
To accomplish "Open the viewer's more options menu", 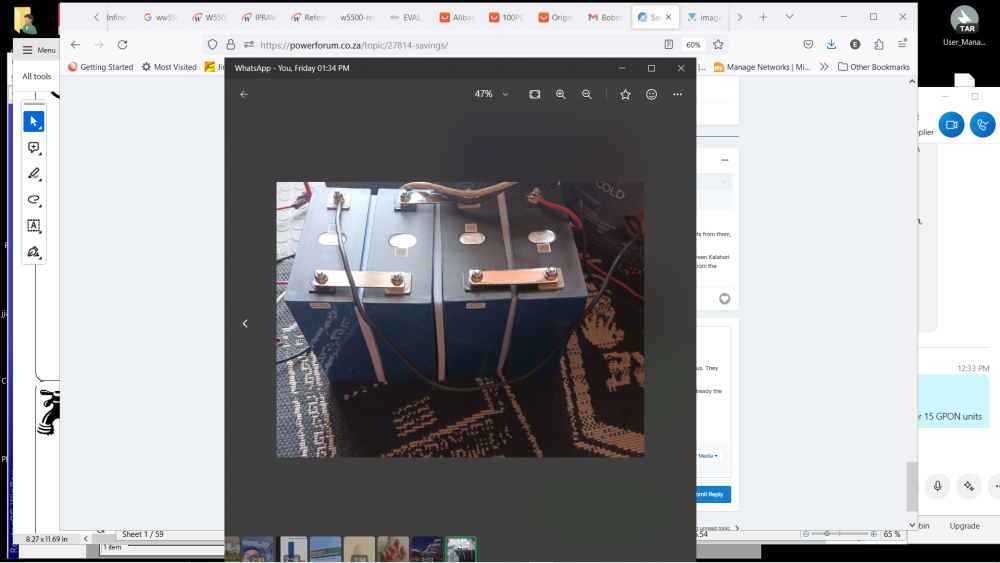I will [677, 94].
